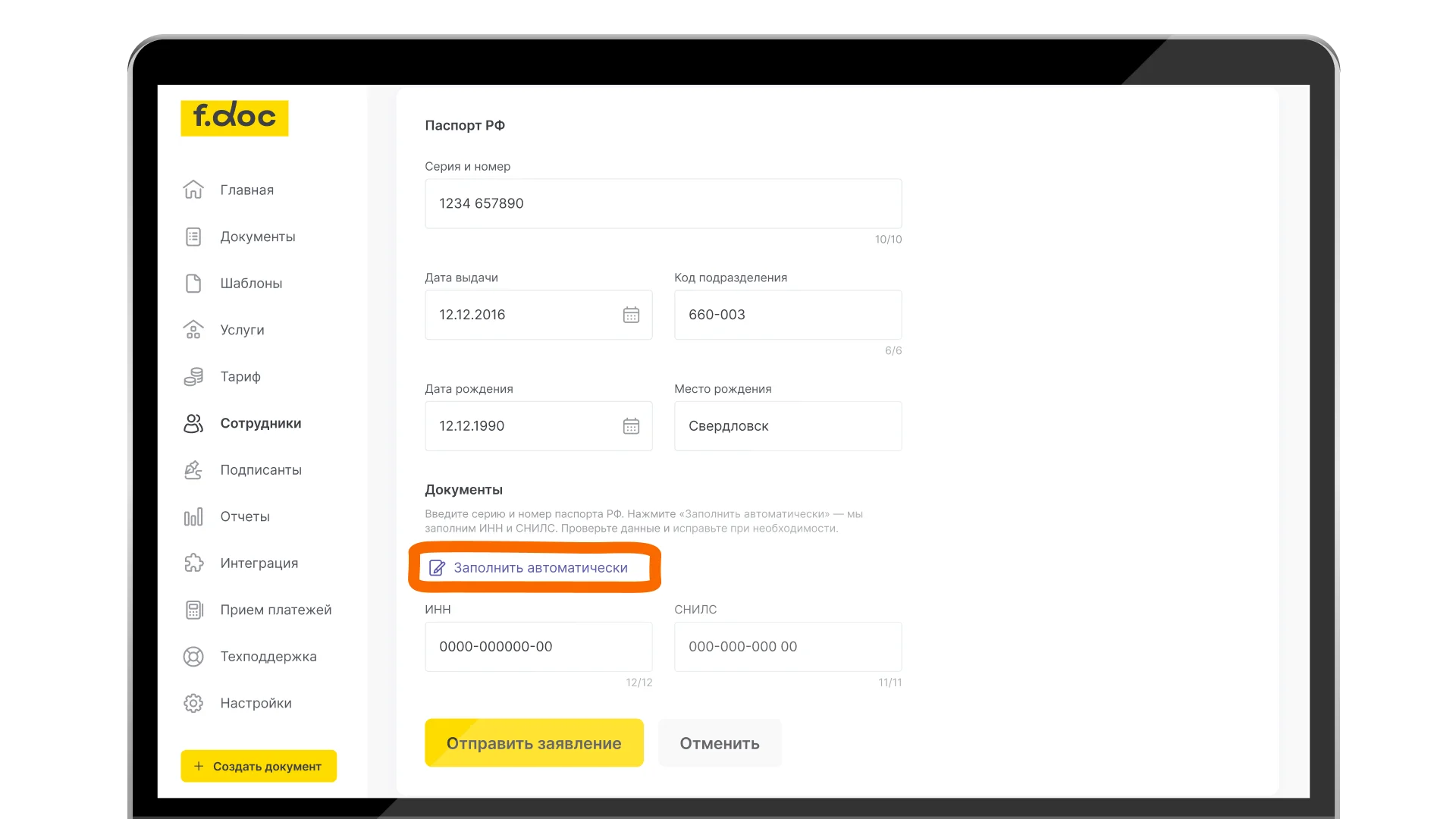
Task: Click the Подписанты signature icon
Action: (193, 470)
